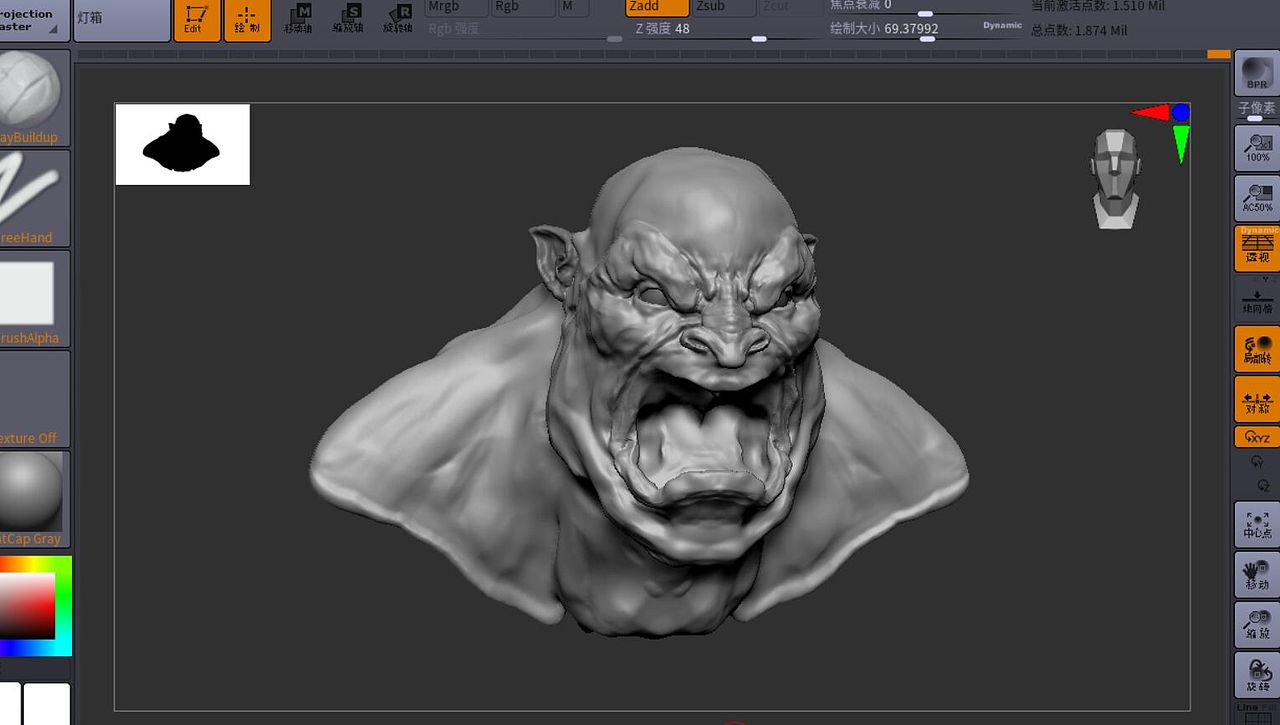The image size is (1280, 725).
Task: Click the main color swatch below picker
Action: pyautogui.click(x=47, y=704)
